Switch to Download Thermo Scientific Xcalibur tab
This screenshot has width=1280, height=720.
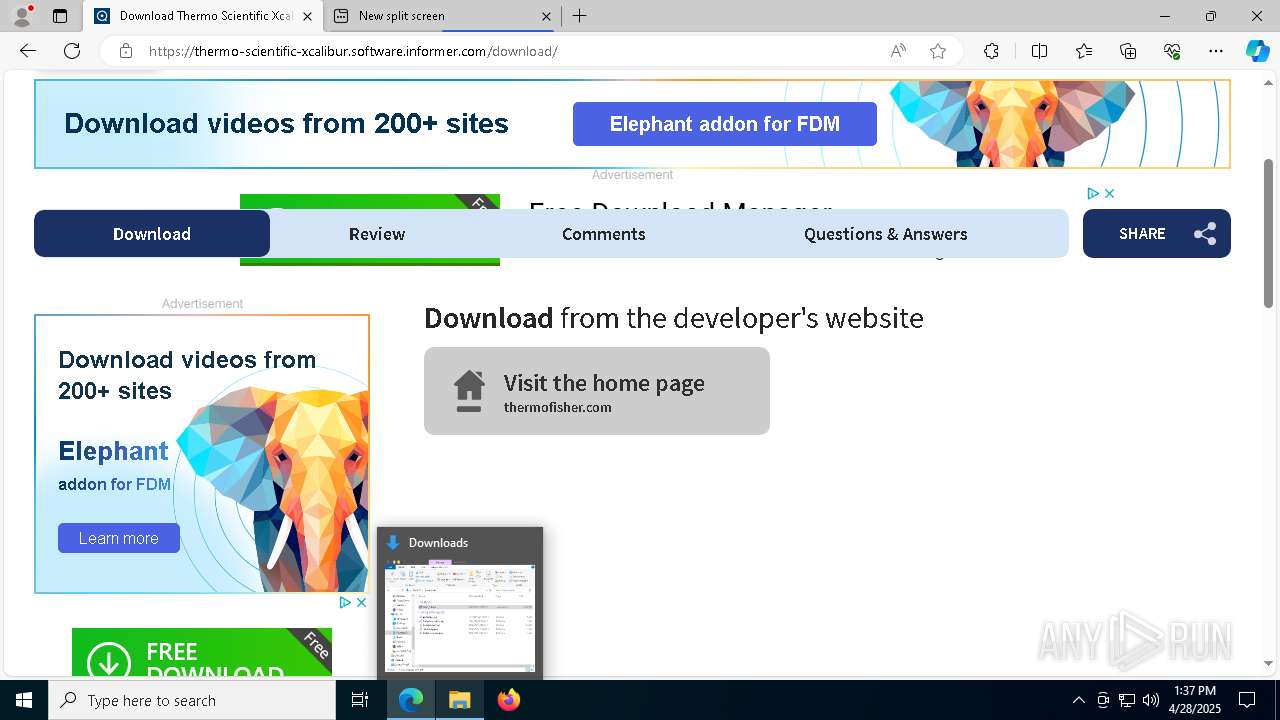(x=204, y=16)
